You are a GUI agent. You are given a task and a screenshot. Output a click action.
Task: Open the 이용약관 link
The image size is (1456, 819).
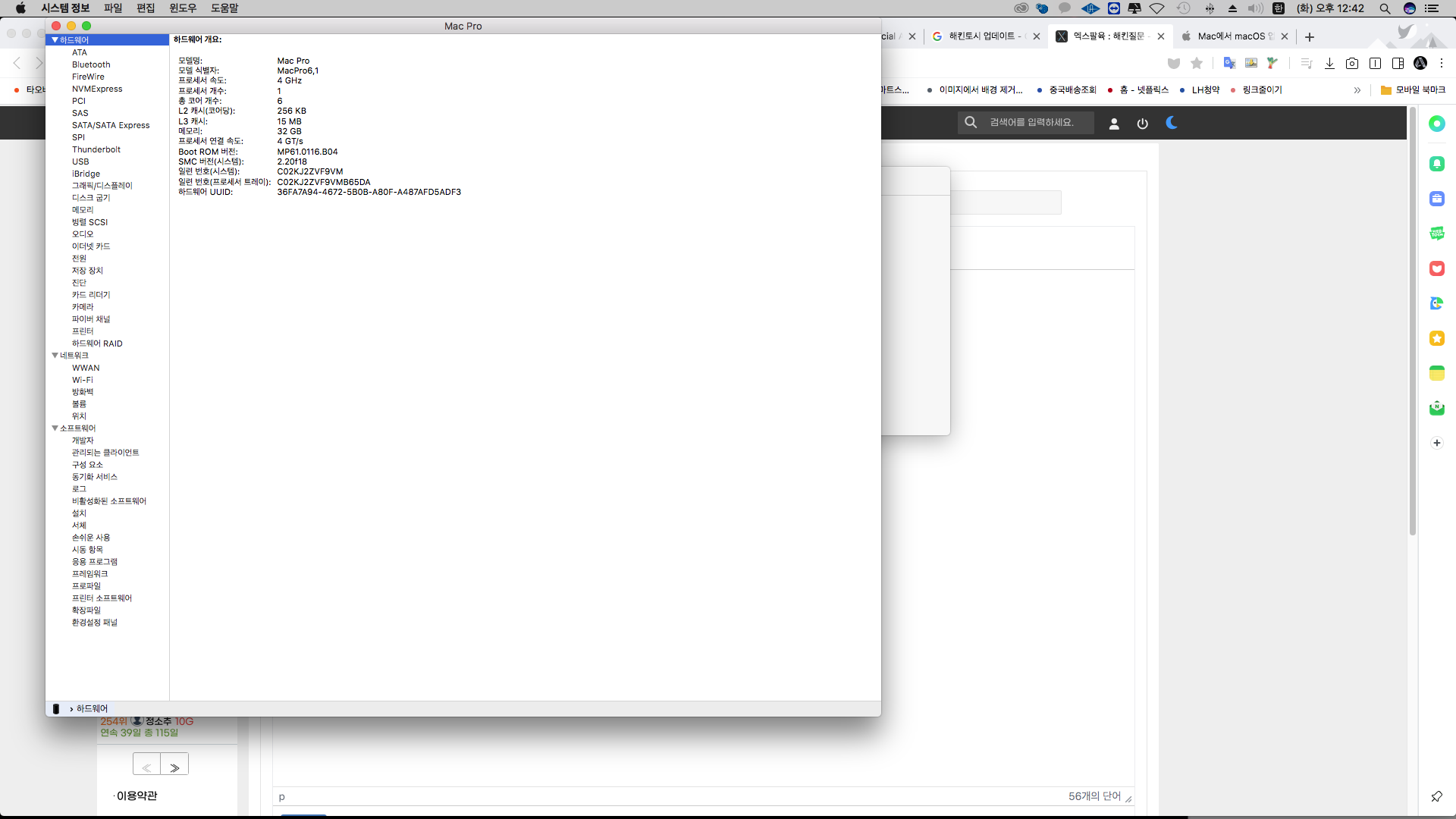click(x=136, y=796)
